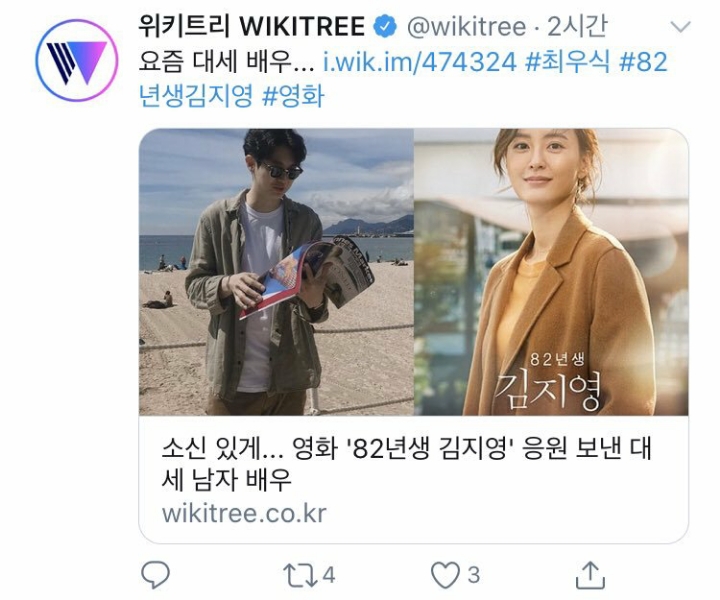
Task: Like the tweet with the heart icon
Action: click(x=445, y=575)
